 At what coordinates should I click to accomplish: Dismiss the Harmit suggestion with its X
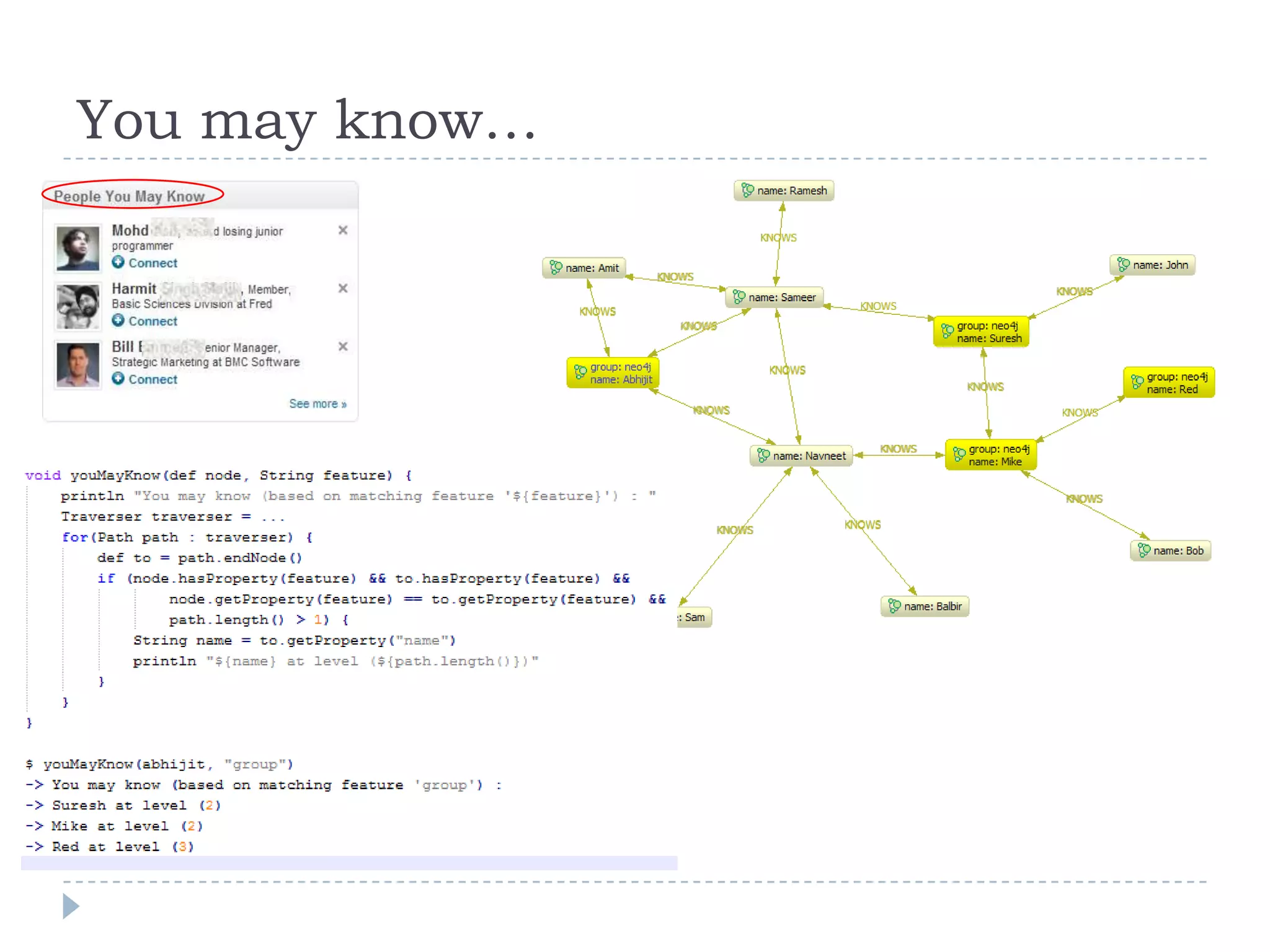[343, 288]
